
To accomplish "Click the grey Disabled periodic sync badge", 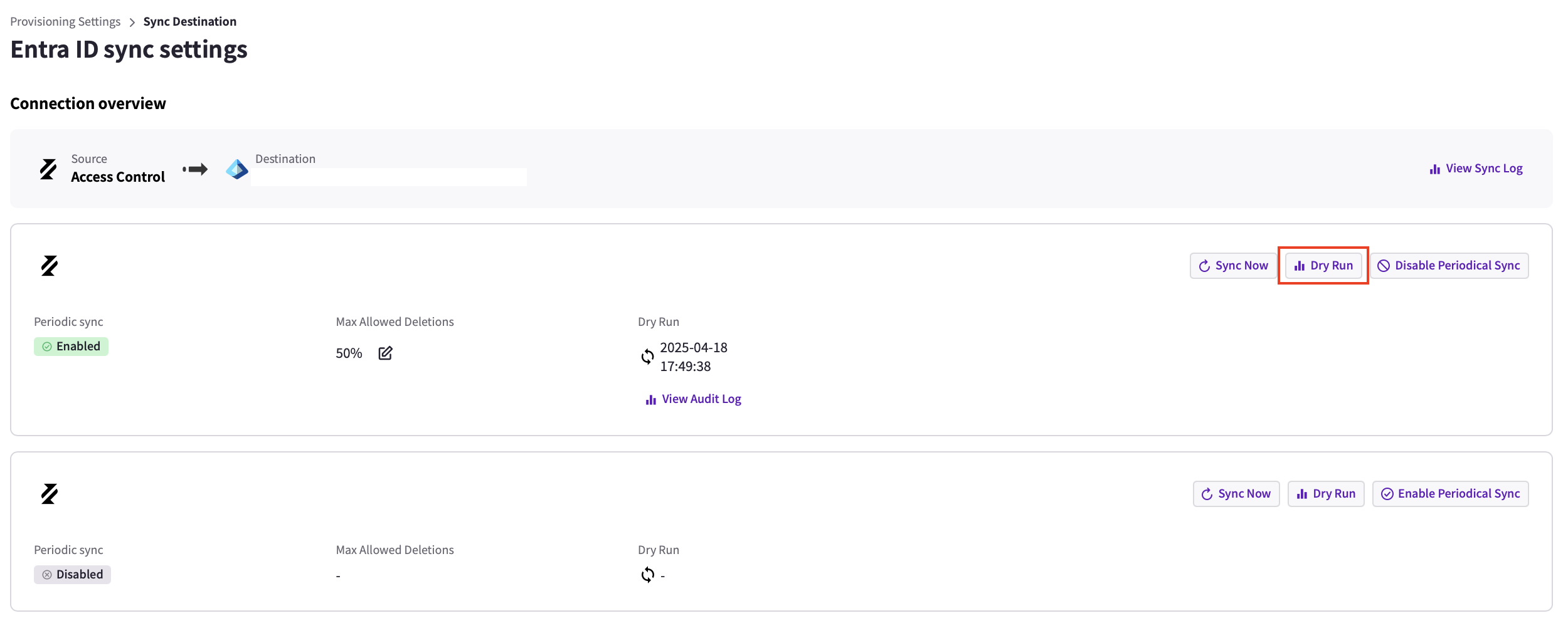I will [72, 575].
